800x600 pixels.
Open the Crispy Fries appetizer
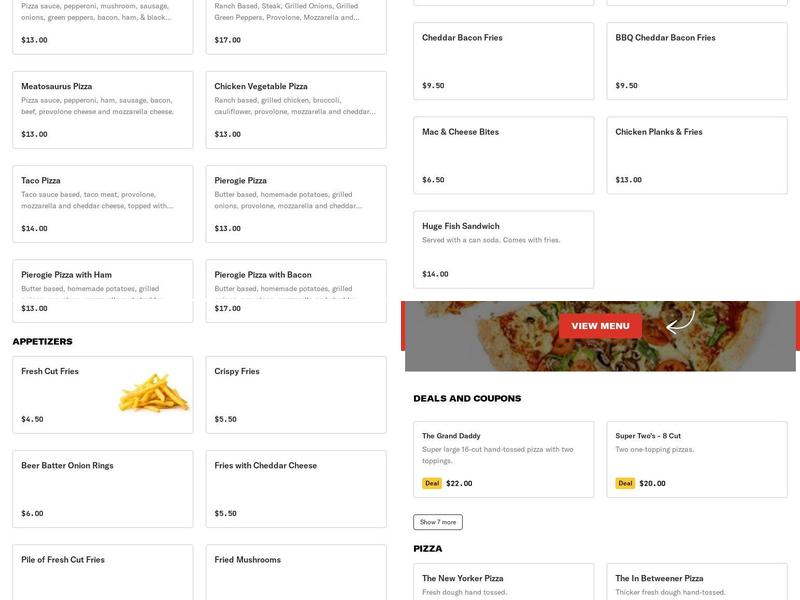pyautogui.click(x=295, y=392)
